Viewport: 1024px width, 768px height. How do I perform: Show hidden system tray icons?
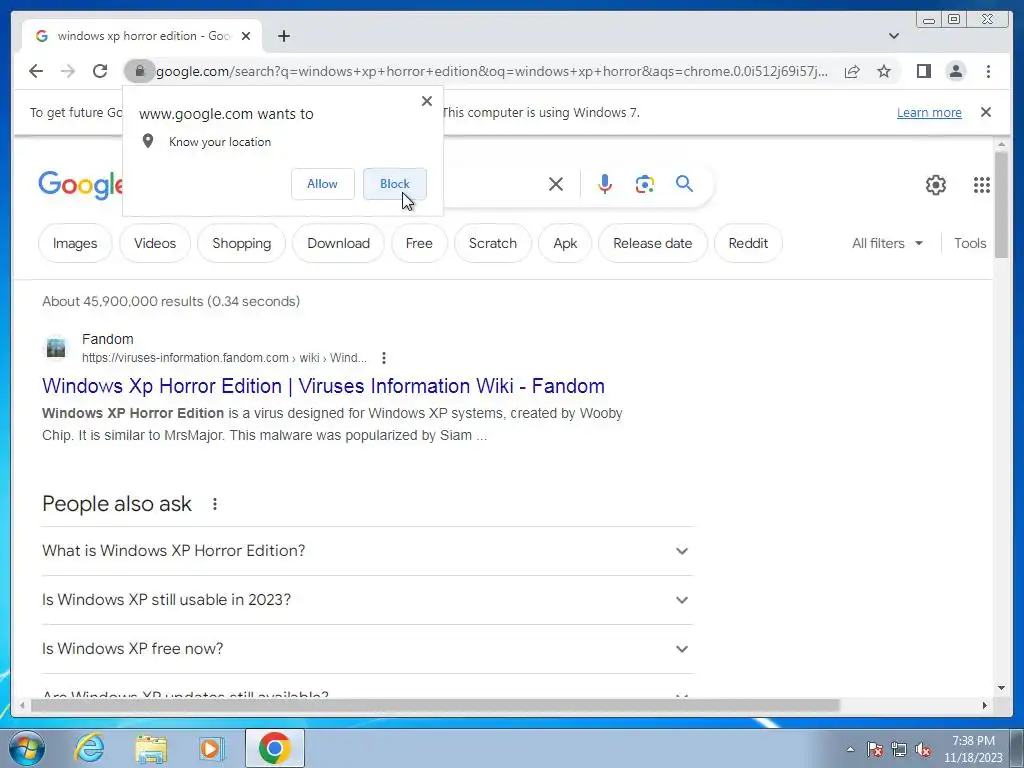tap(850, 749)
